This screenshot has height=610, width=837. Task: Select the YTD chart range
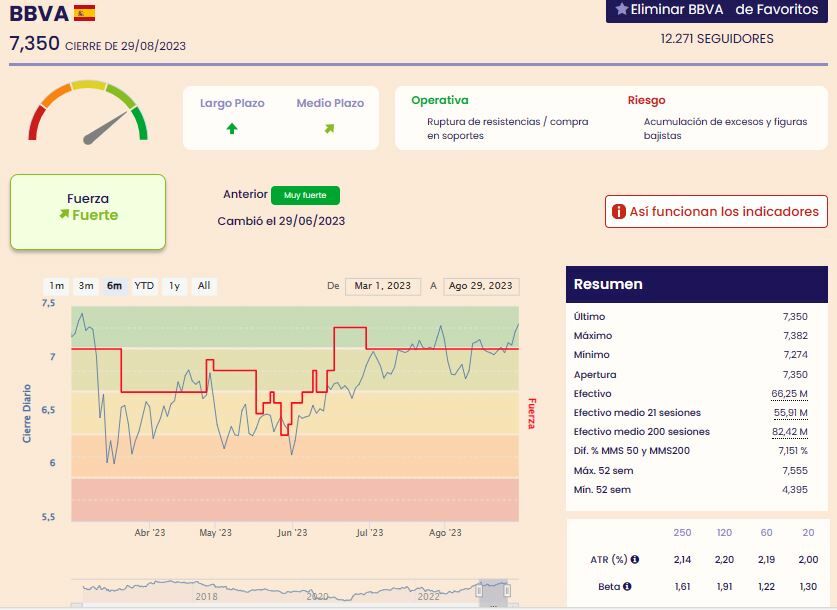click(144, 286)
